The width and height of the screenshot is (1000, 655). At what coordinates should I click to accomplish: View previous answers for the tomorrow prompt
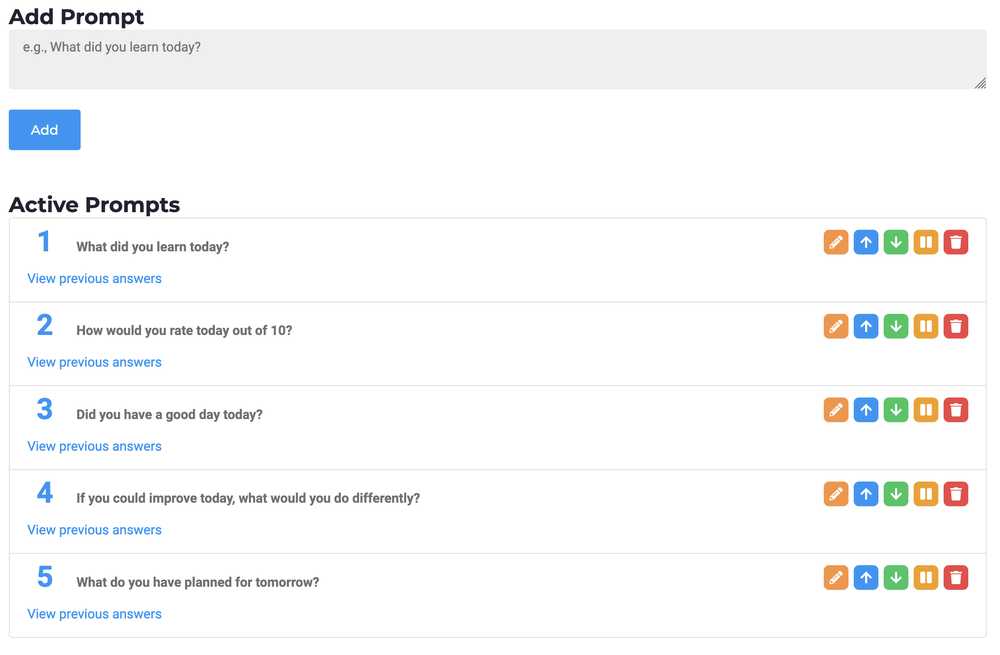coord(94,613)
